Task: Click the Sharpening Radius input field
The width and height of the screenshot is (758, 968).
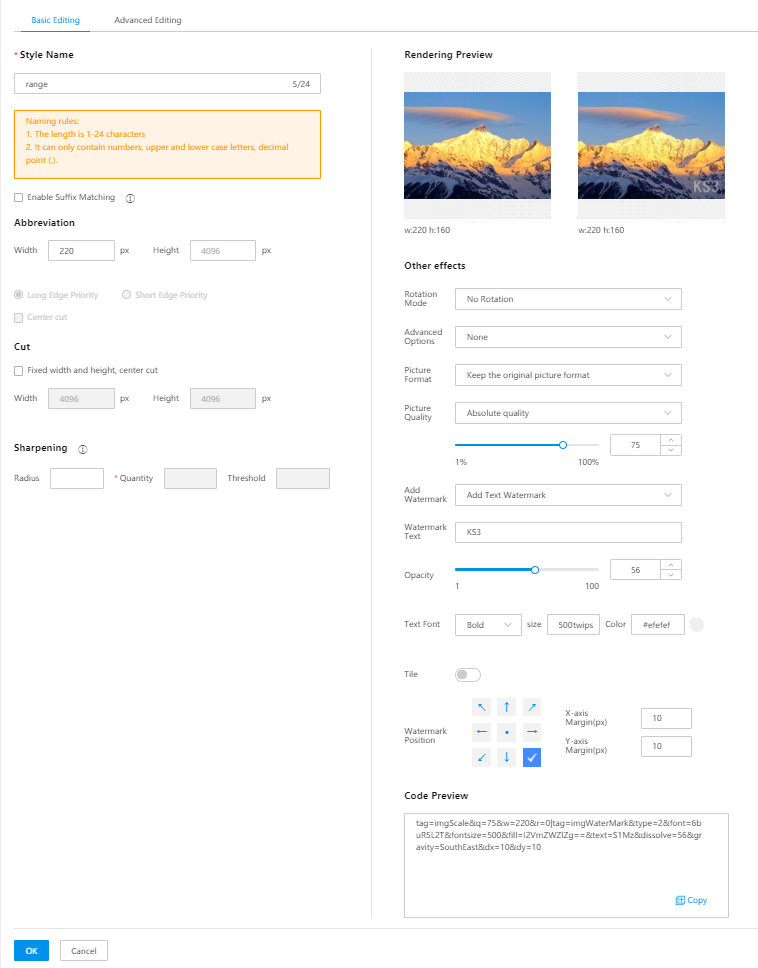Action: pyautogui.click(x=77, y=478)
